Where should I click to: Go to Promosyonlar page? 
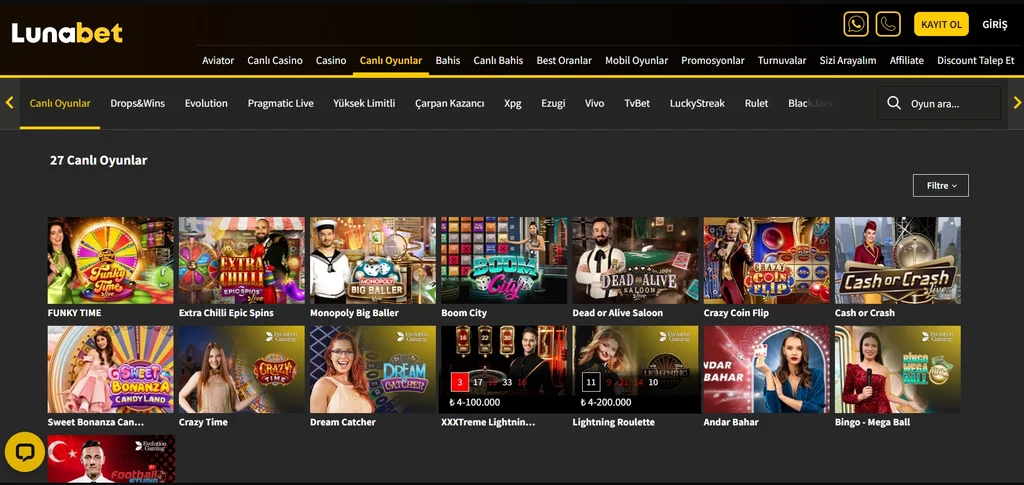pyautogui.click(x=712, y=60)
